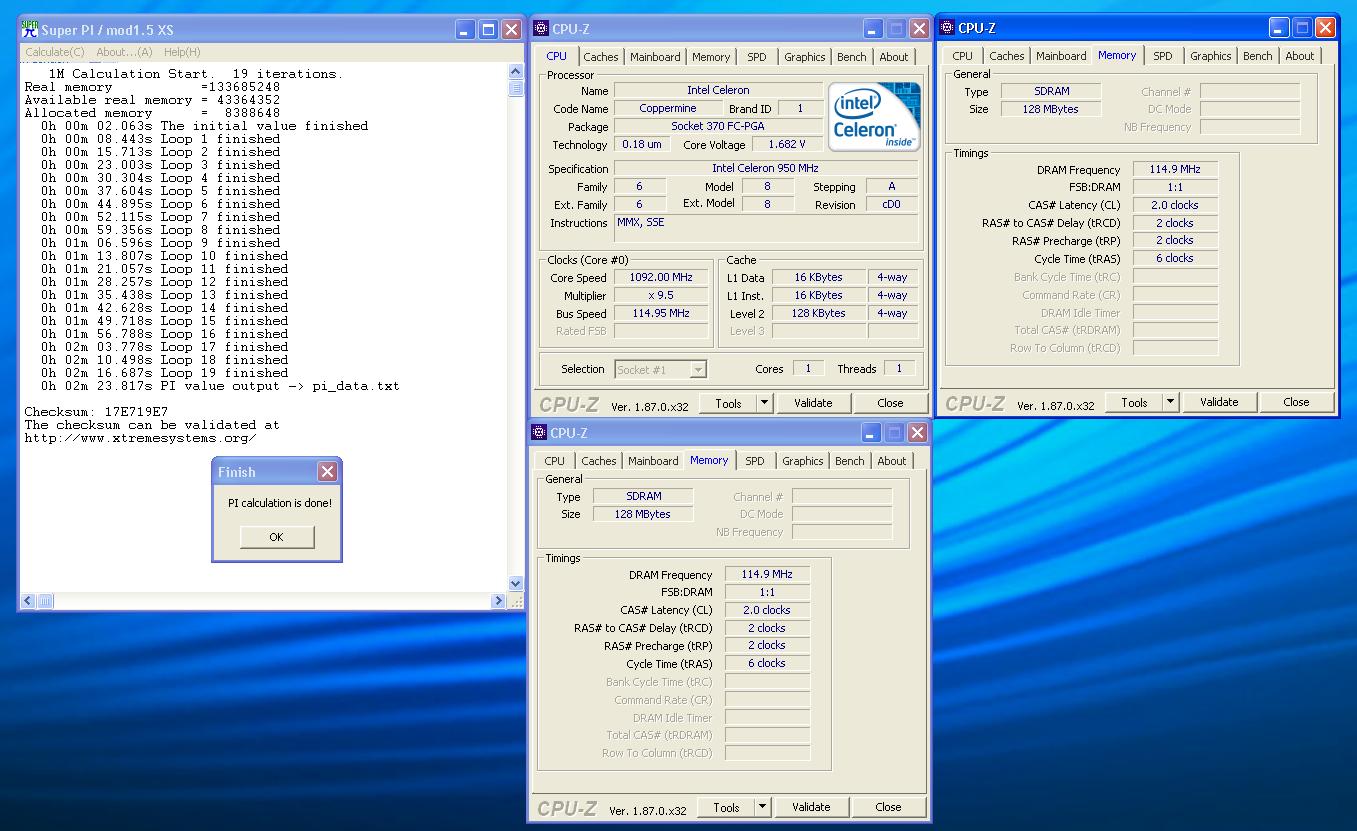
Task: Click Validate in the bottom CPU-Z window
Action: 811,807
